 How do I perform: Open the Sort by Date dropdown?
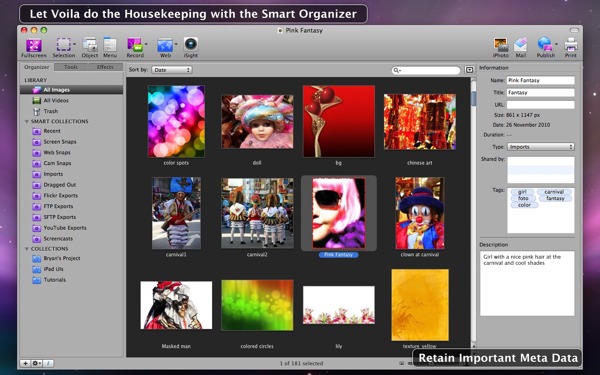pyautogui.click(x=172, y=70)
